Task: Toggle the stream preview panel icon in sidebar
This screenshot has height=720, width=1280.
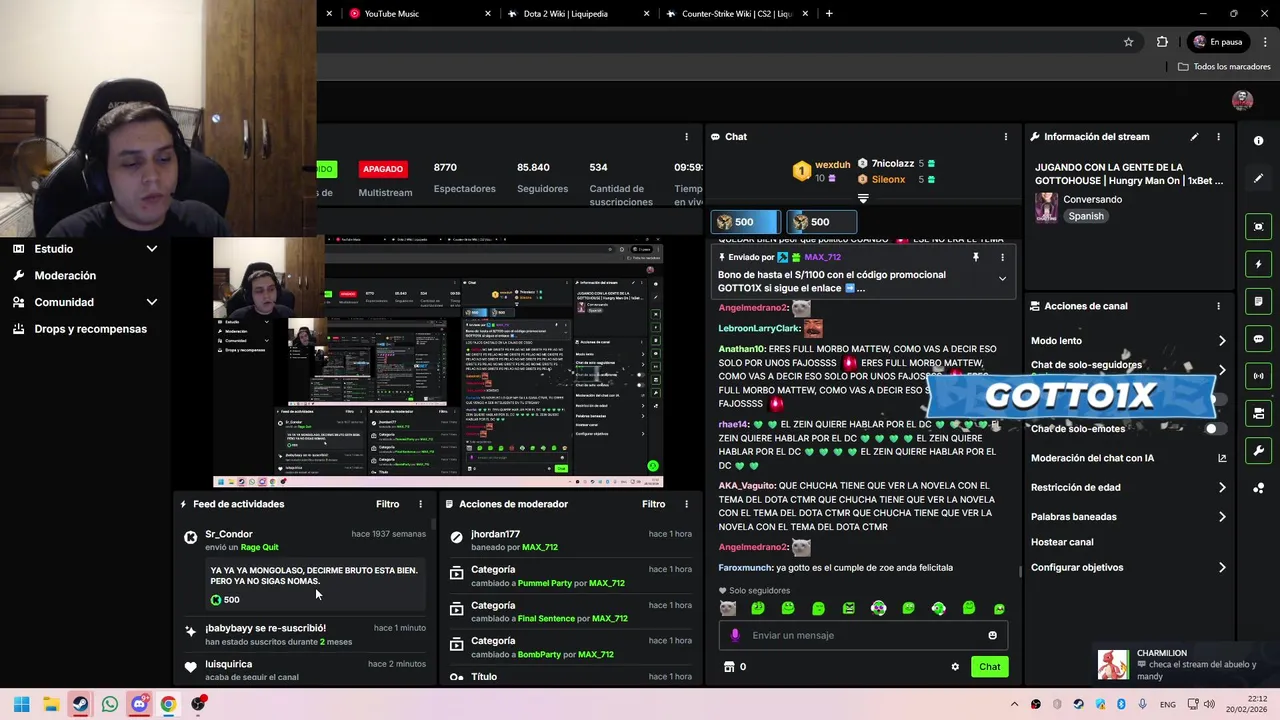Action: (x=1258, y=227)
